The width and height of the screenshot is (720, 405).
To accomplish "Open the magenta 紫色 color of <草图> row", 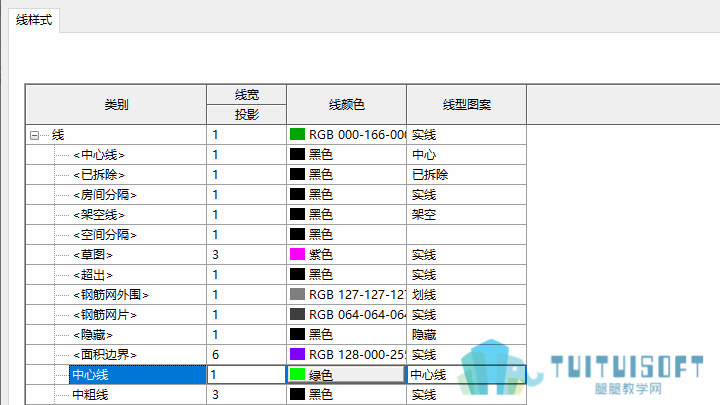I will 347,255.
